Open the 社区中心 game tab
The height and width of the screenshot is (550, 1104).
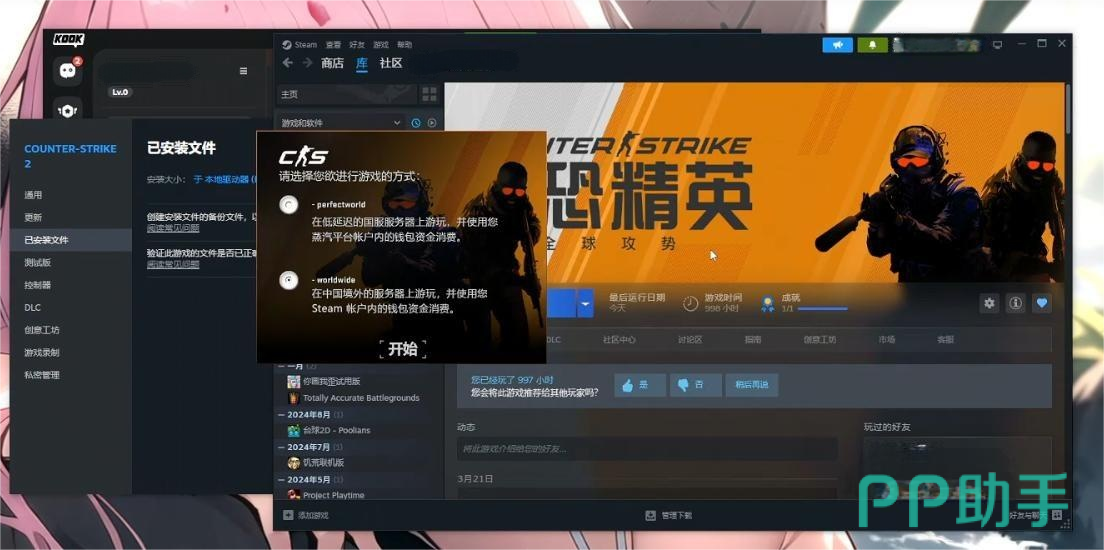pyautogui.click(x=620, y=339)
